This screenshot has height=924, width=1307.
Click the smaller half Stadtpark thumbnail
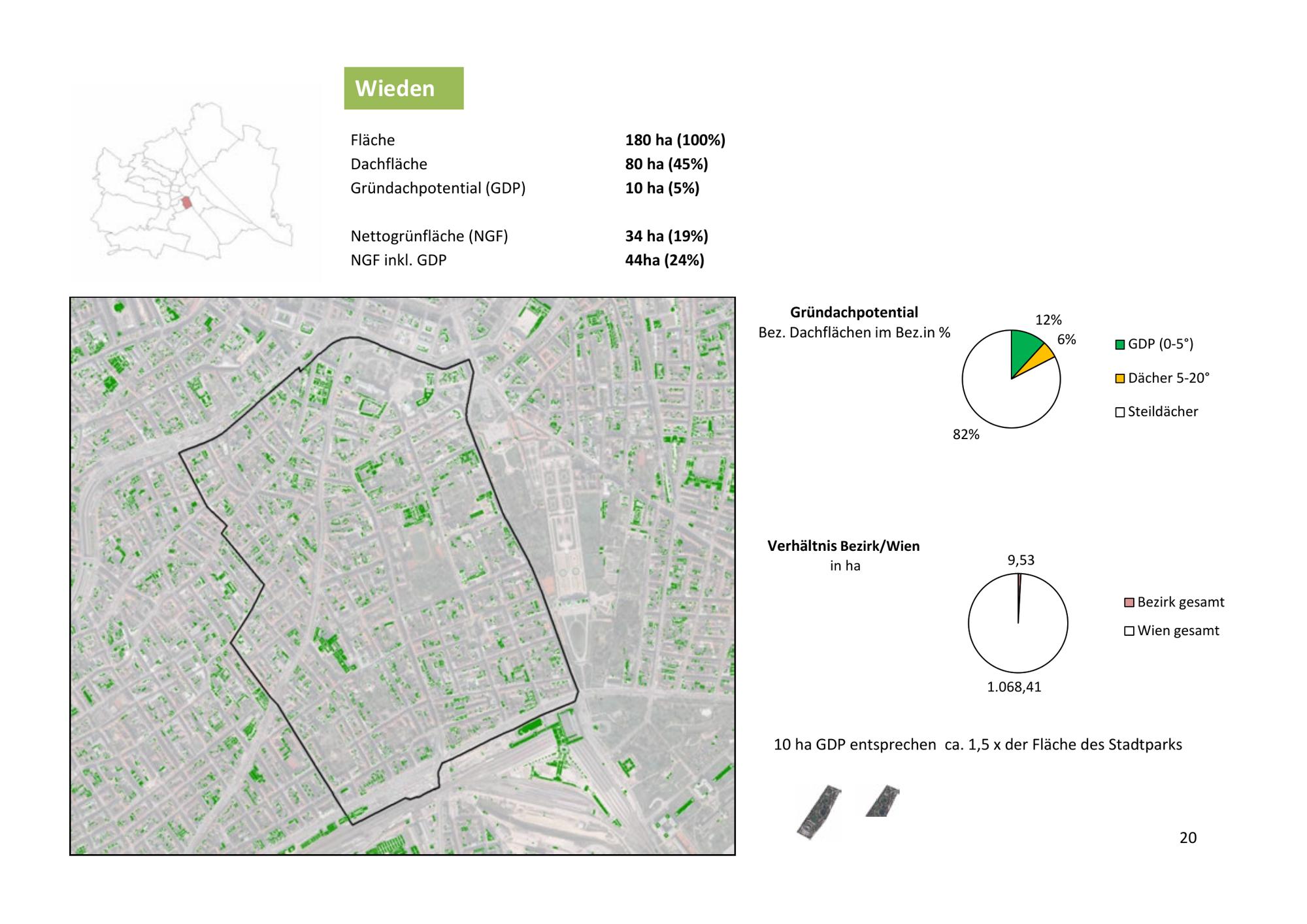882,801
